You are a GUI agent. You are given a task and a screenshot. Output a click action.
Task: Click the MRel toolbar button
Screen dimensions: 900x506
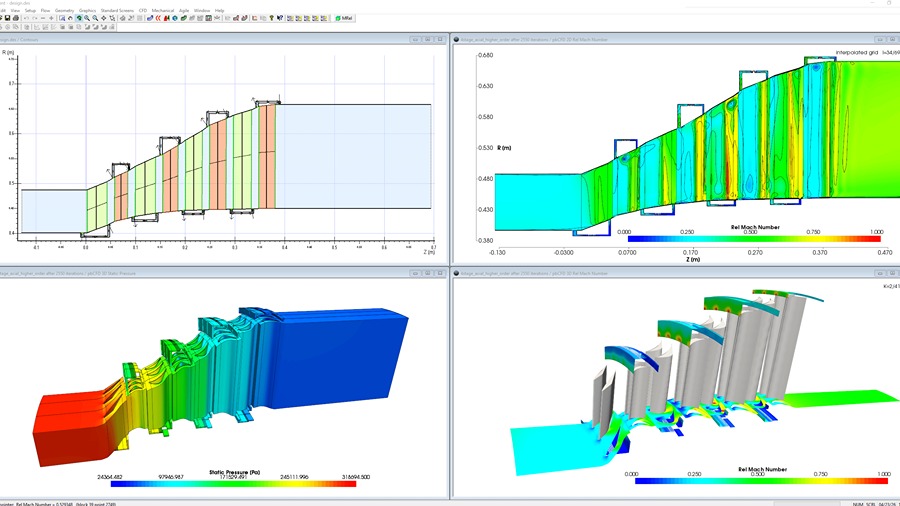coord(344,18)
